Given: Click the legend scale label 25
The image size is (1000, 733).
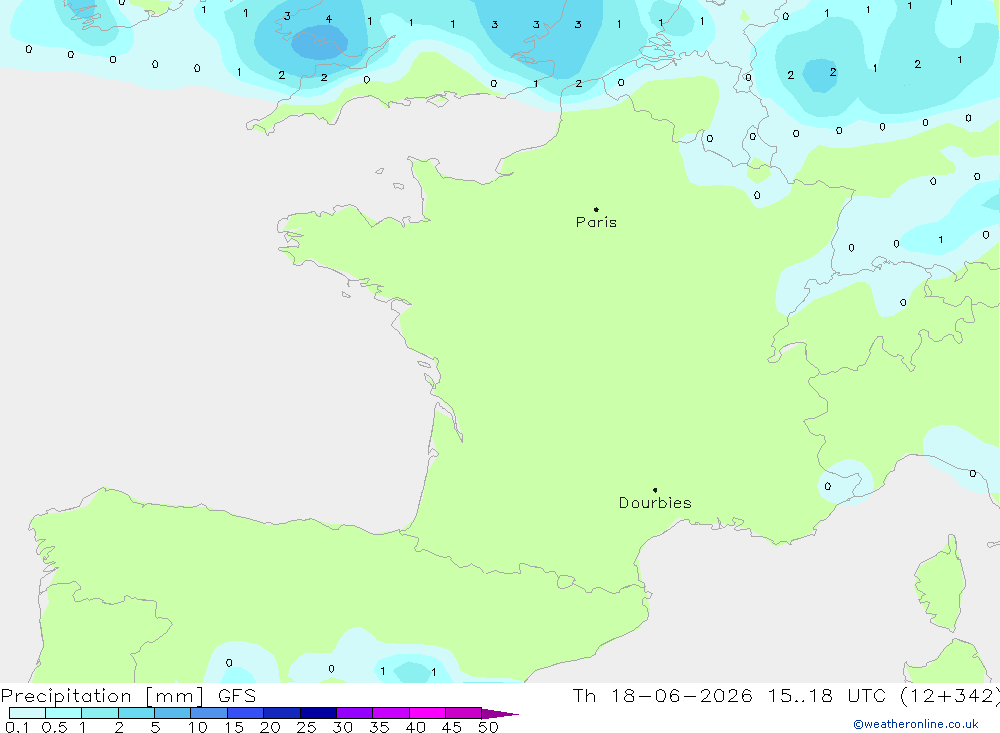Looking at the screenshot, I should [307, 727].
